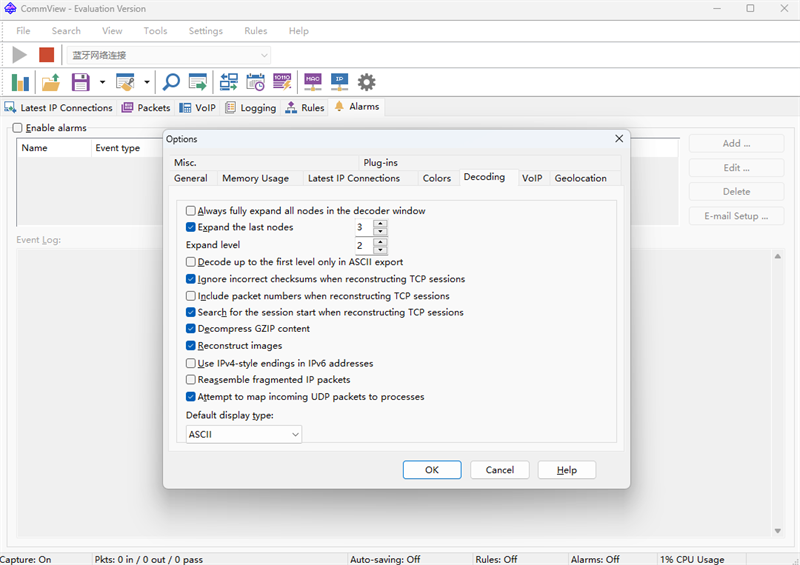The height and width of the screenshot is (565, 800).
Task: Toggle the Enable alarms checkbox
Action: coord(17,128)
